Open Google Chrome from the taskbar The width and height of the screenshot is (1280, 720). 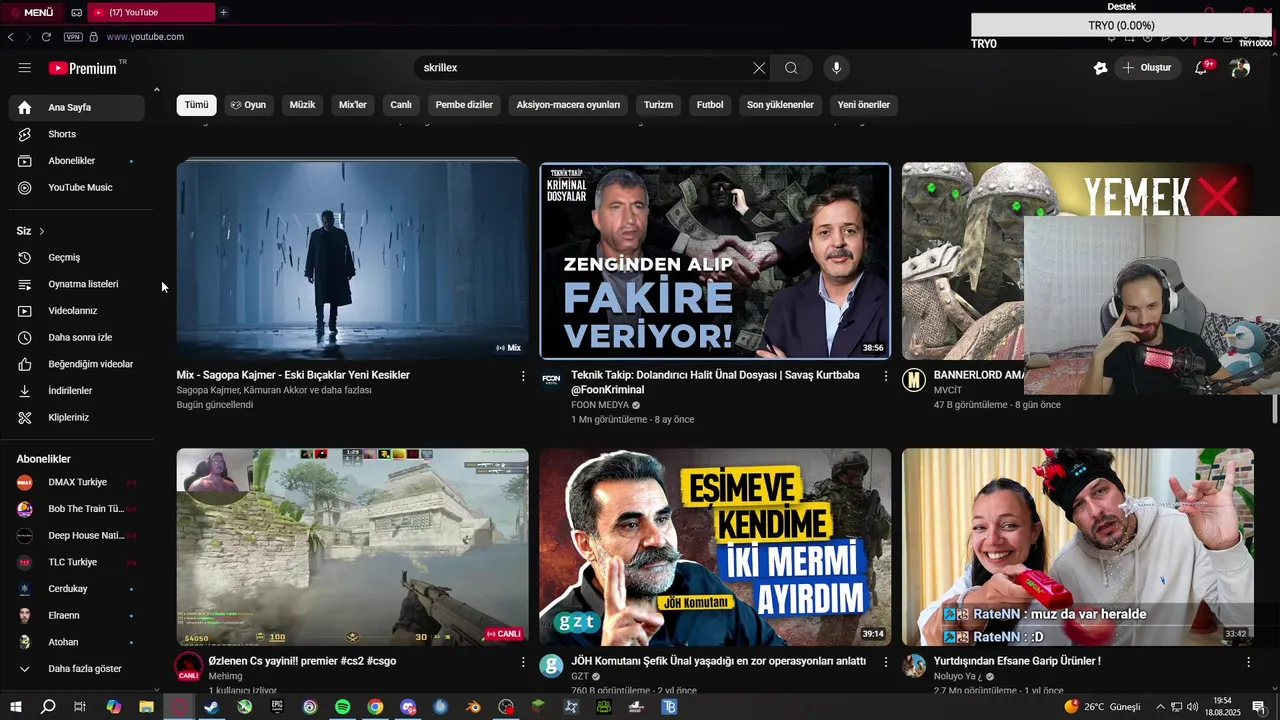coord(375,707)
